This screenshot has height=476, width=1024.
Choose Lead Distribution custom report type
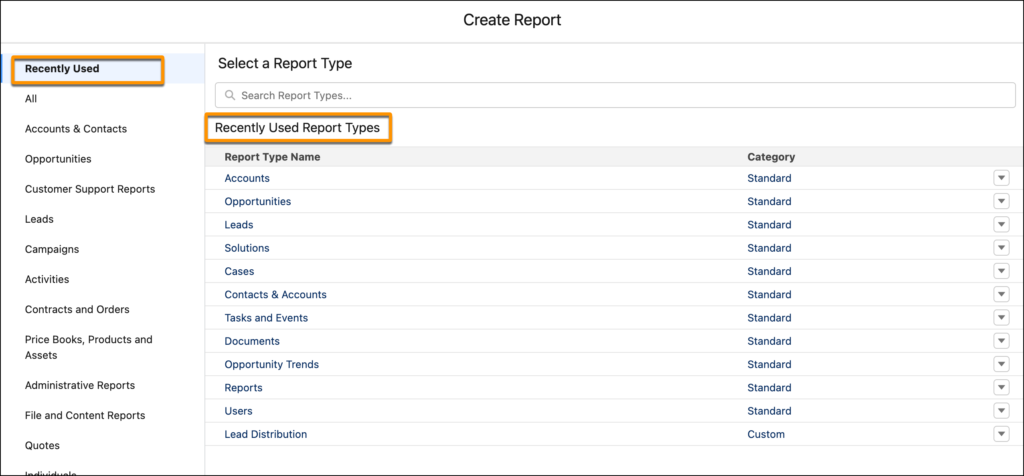pos(265,434)
